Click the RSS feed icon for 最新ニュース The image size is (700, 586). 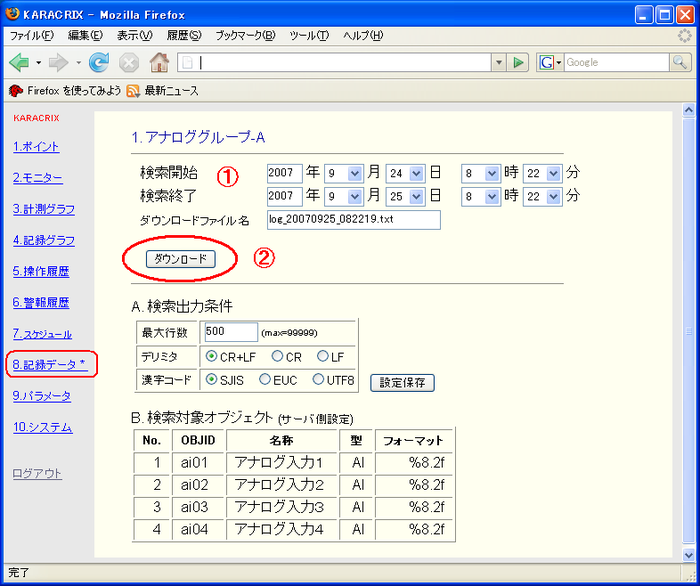click(133, 91)
